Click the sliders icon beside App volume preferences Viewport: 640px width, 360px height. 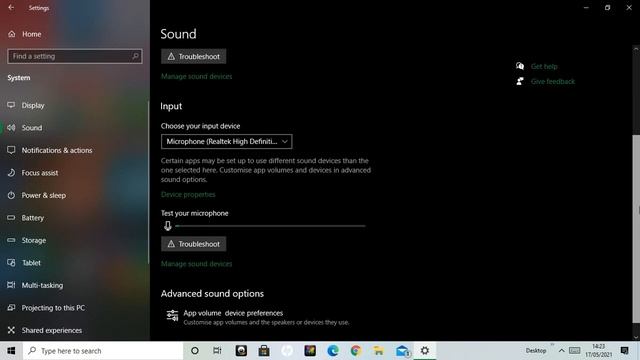tap(172, 316)
